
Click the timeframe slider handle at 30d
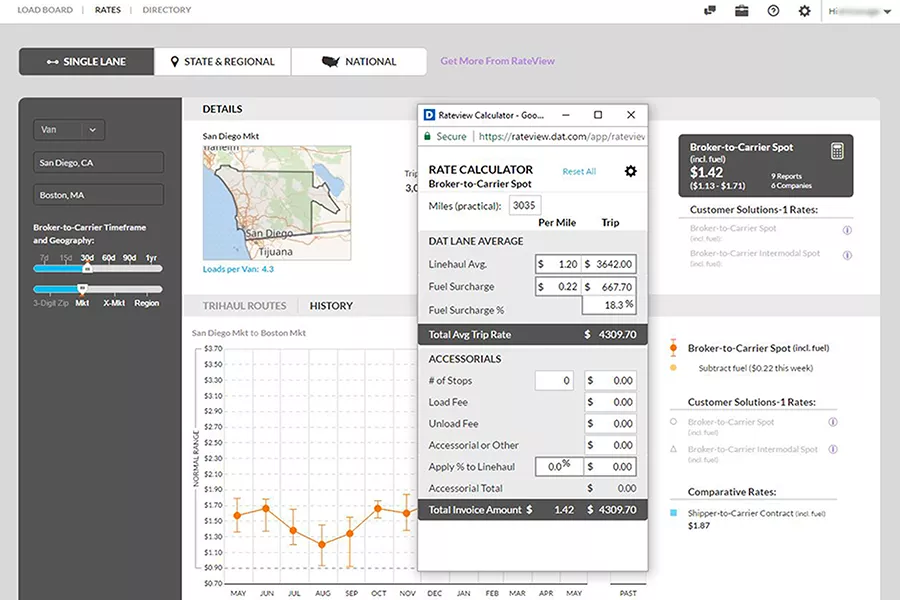[x=87, y=268]
